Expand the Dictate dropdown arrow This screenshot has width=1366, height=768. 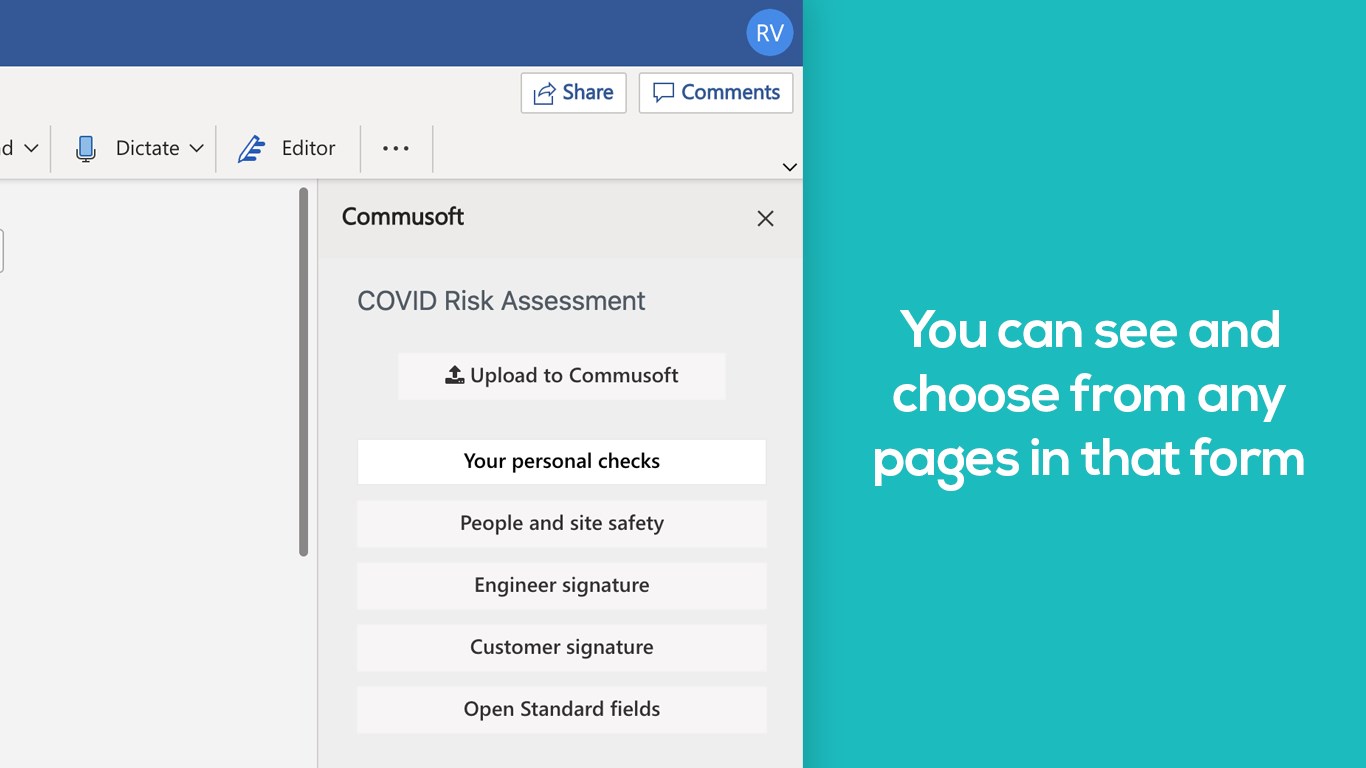pos(197,149)
